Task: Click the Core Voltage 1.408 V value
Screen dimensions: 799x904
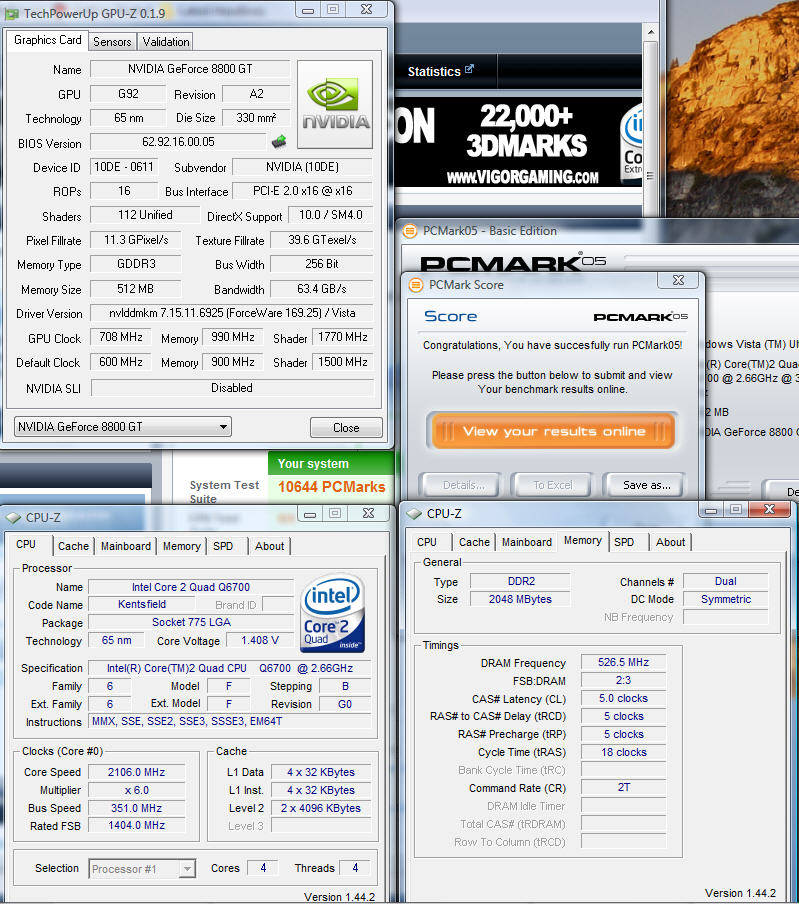Action: (x=259, y=641)
